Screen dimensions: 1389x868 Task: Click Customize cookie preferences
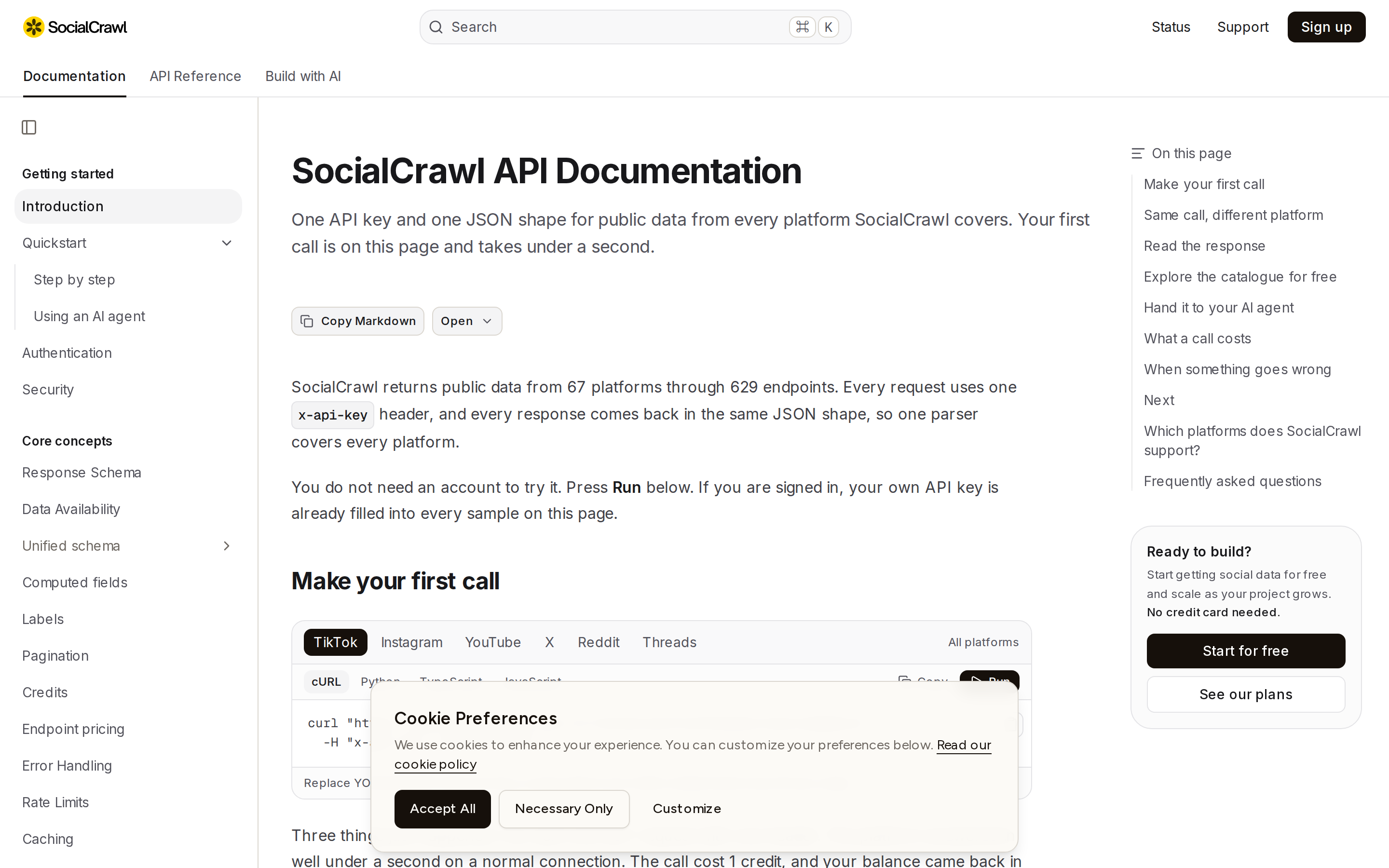[x=686, y=809]
